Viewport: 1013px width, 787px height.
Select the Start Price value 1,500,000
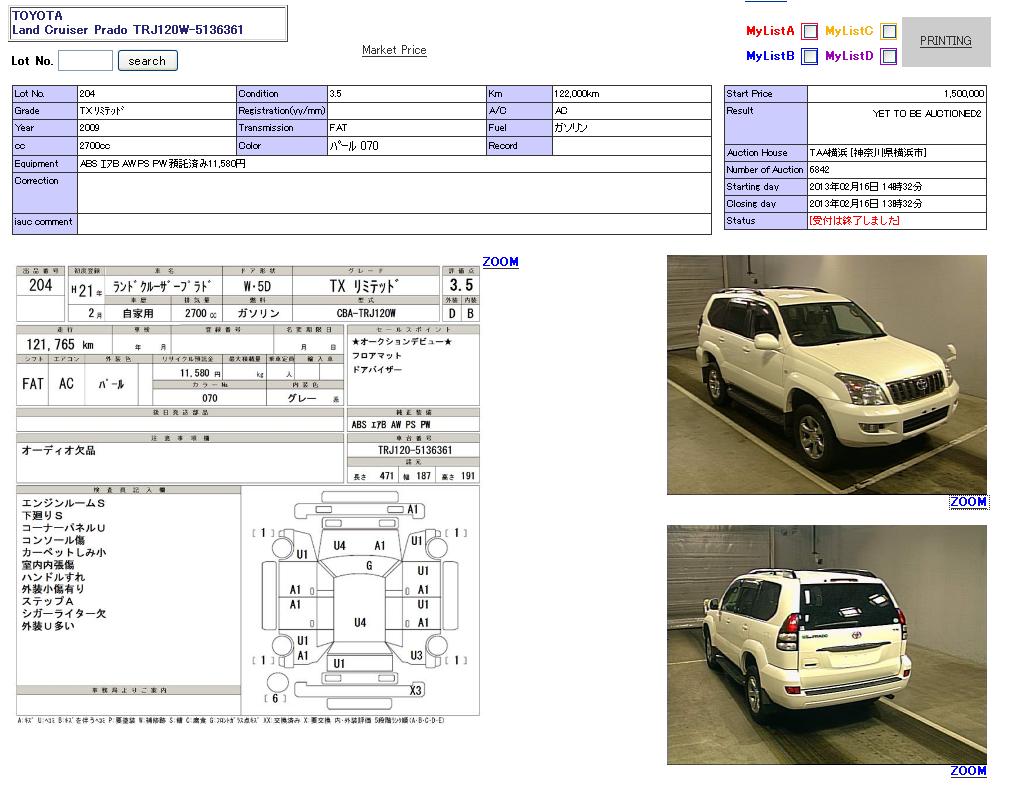963,94
